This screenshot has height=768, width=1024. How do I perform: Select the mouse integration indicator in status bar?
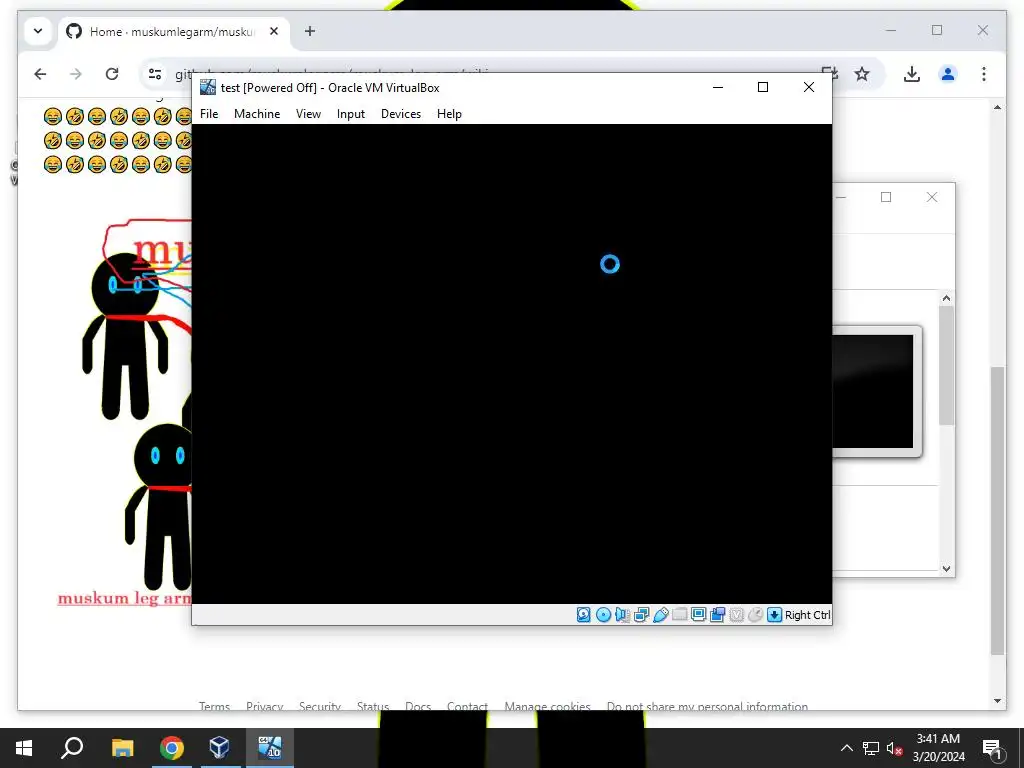755,615
